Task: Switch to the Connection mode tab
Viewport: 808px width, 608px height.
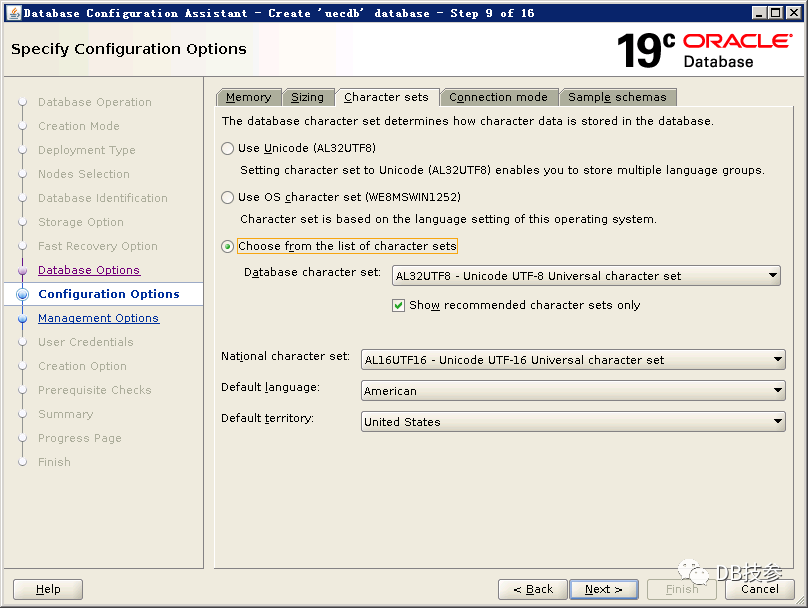Action: click(498, 97)
